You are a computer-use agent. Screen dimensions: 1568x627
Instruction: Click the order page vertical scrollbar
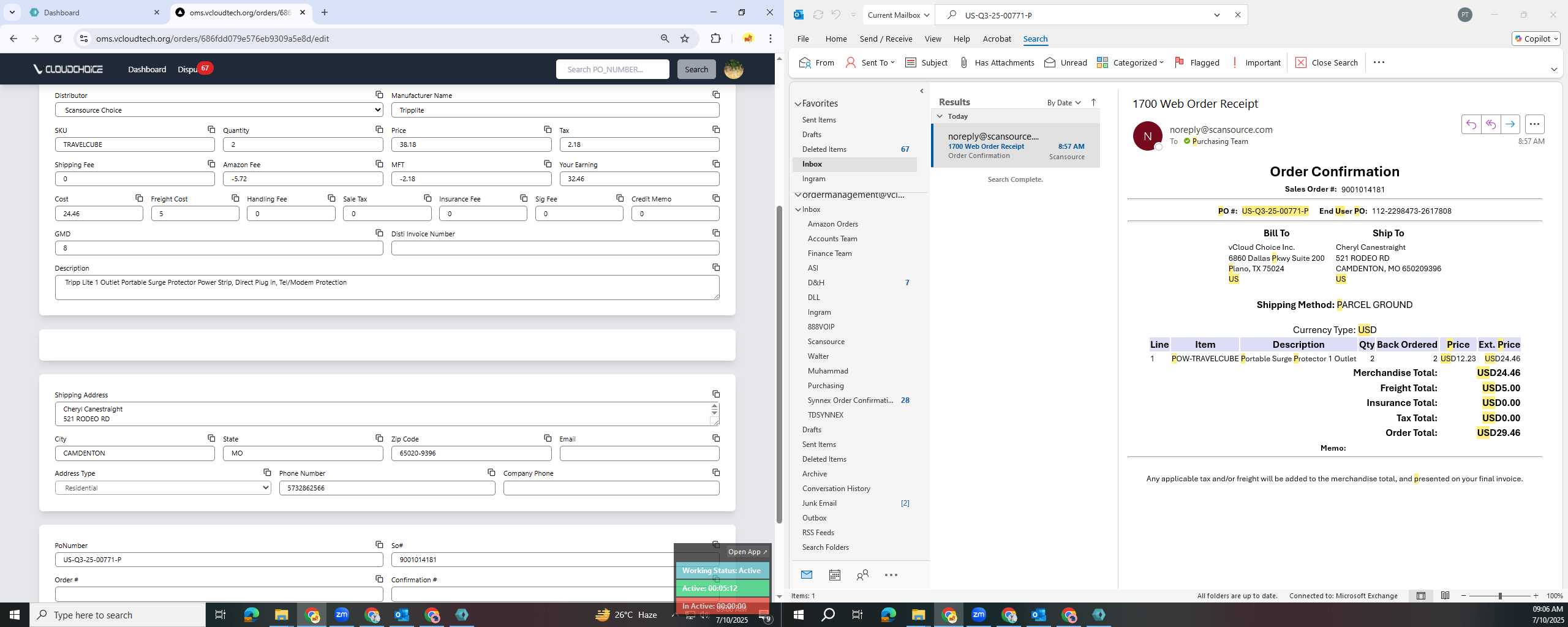(779, 364)
